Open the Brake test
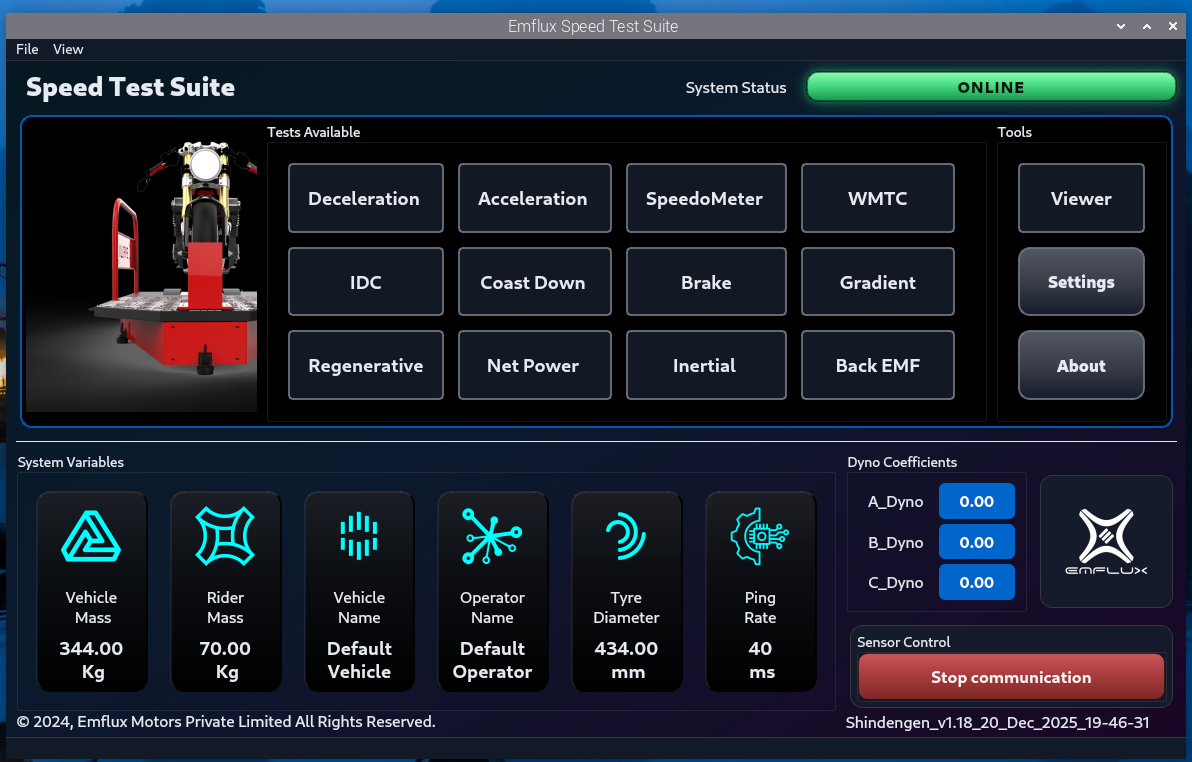 point(706,282)
